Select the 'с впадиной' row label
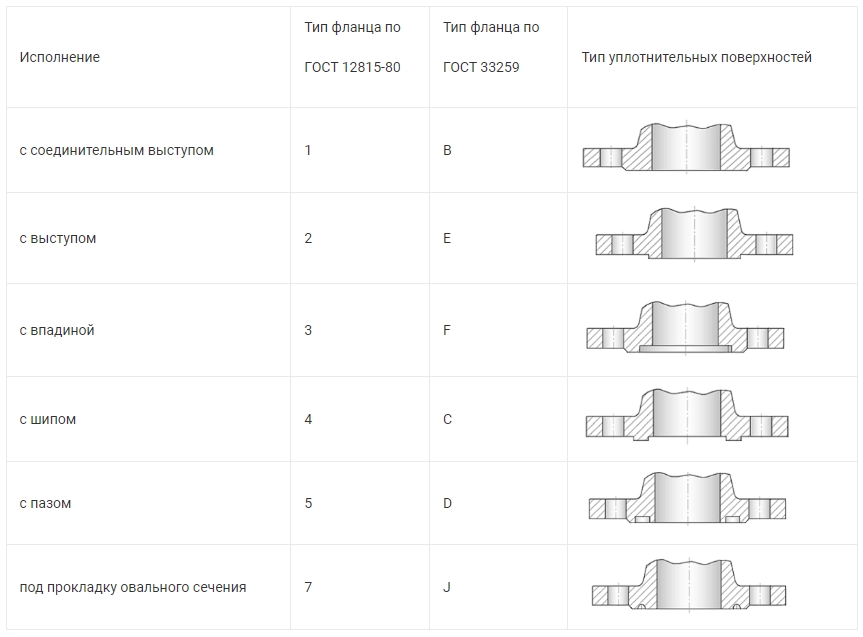Viewport: 863px width, 637px height. tap(57, 330)
